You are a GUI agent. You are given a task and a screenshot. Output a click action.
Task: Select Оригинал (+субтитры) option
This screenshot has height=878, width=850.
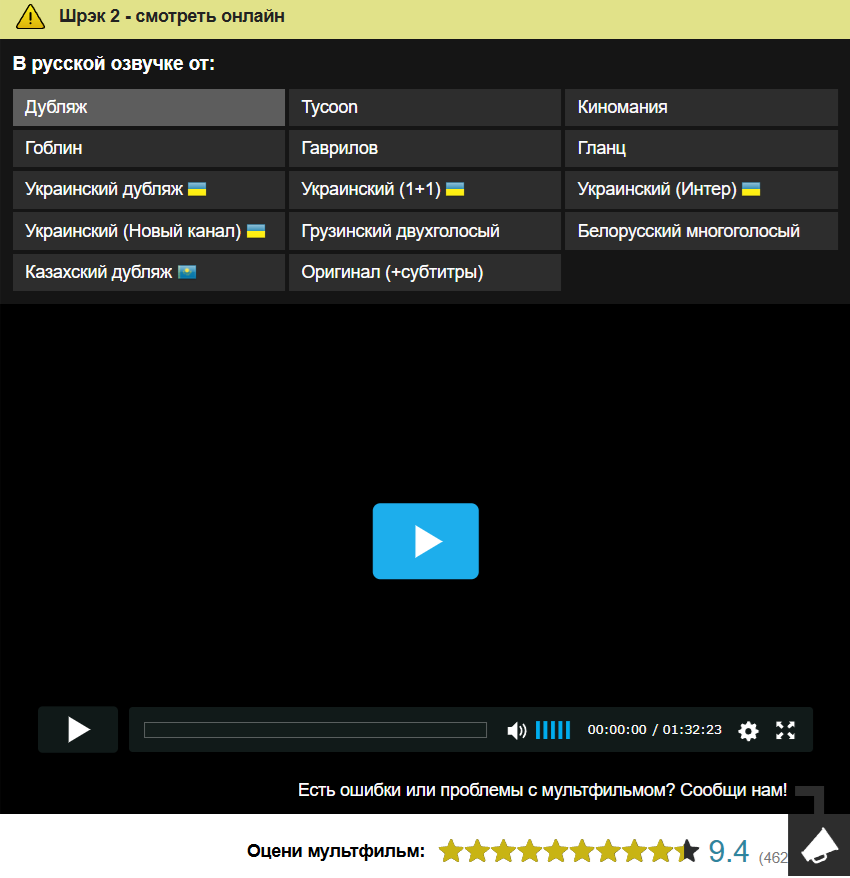(425, 272)
